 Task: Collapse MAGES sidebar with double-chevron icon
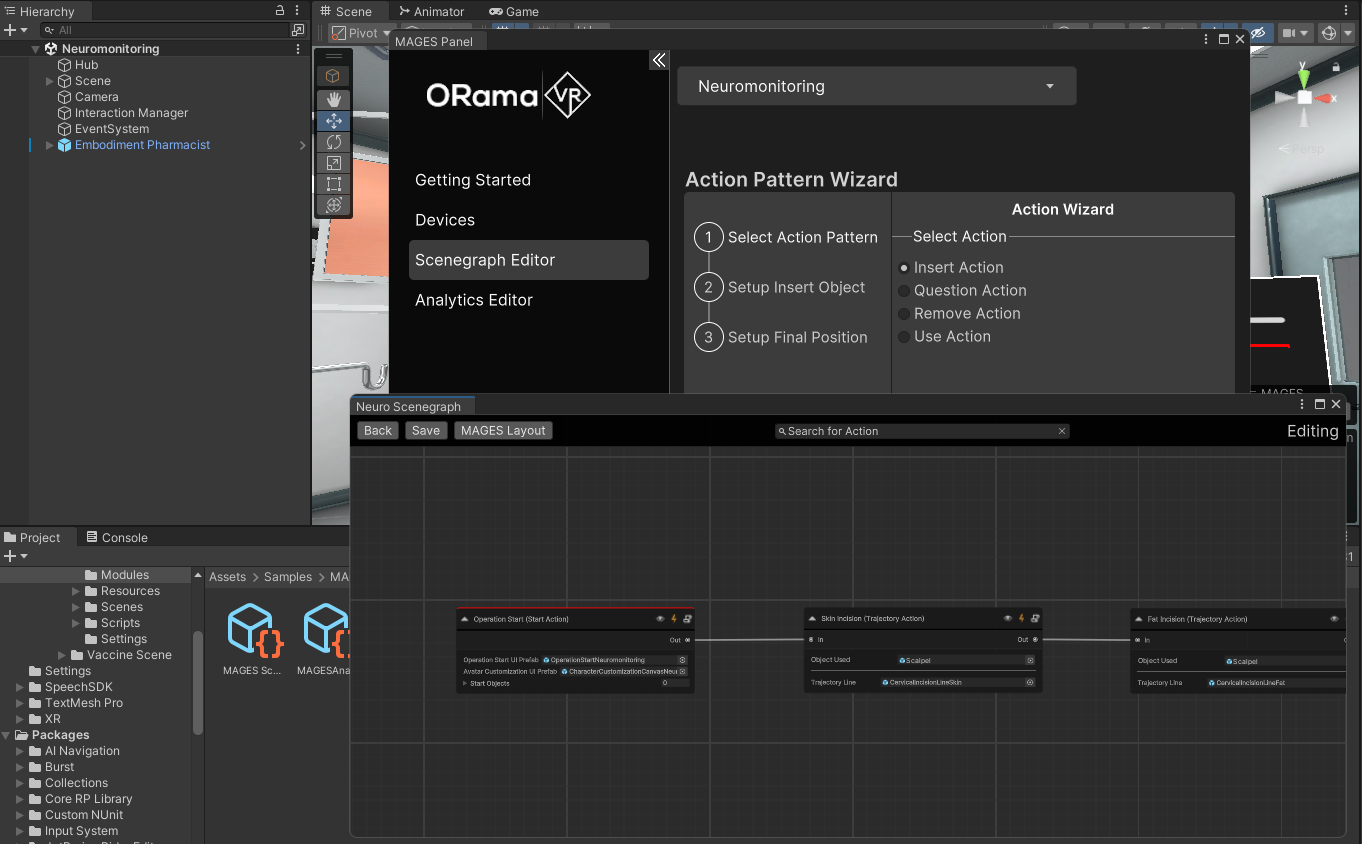pyautogui.click(x=658, y=60)
